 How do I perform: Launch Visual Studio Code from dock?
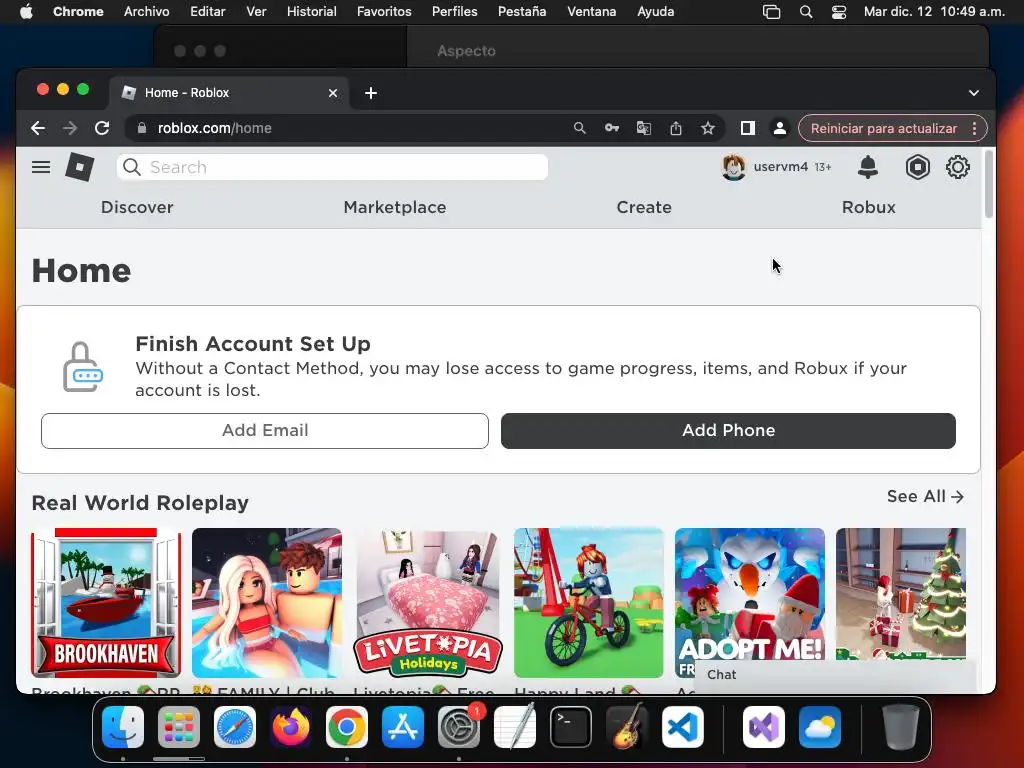683,727
